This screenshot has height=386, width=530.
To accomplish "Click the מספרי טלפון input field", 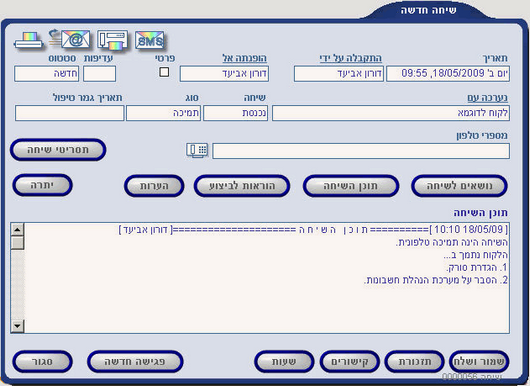I will pos(361,151).
